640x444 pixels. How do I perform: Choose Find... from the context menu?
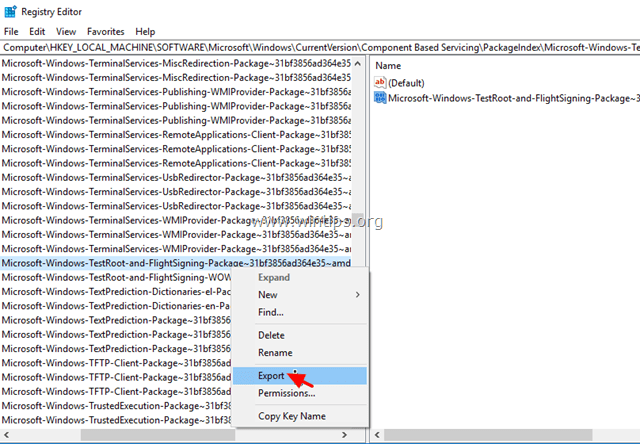tap(300, 312)
